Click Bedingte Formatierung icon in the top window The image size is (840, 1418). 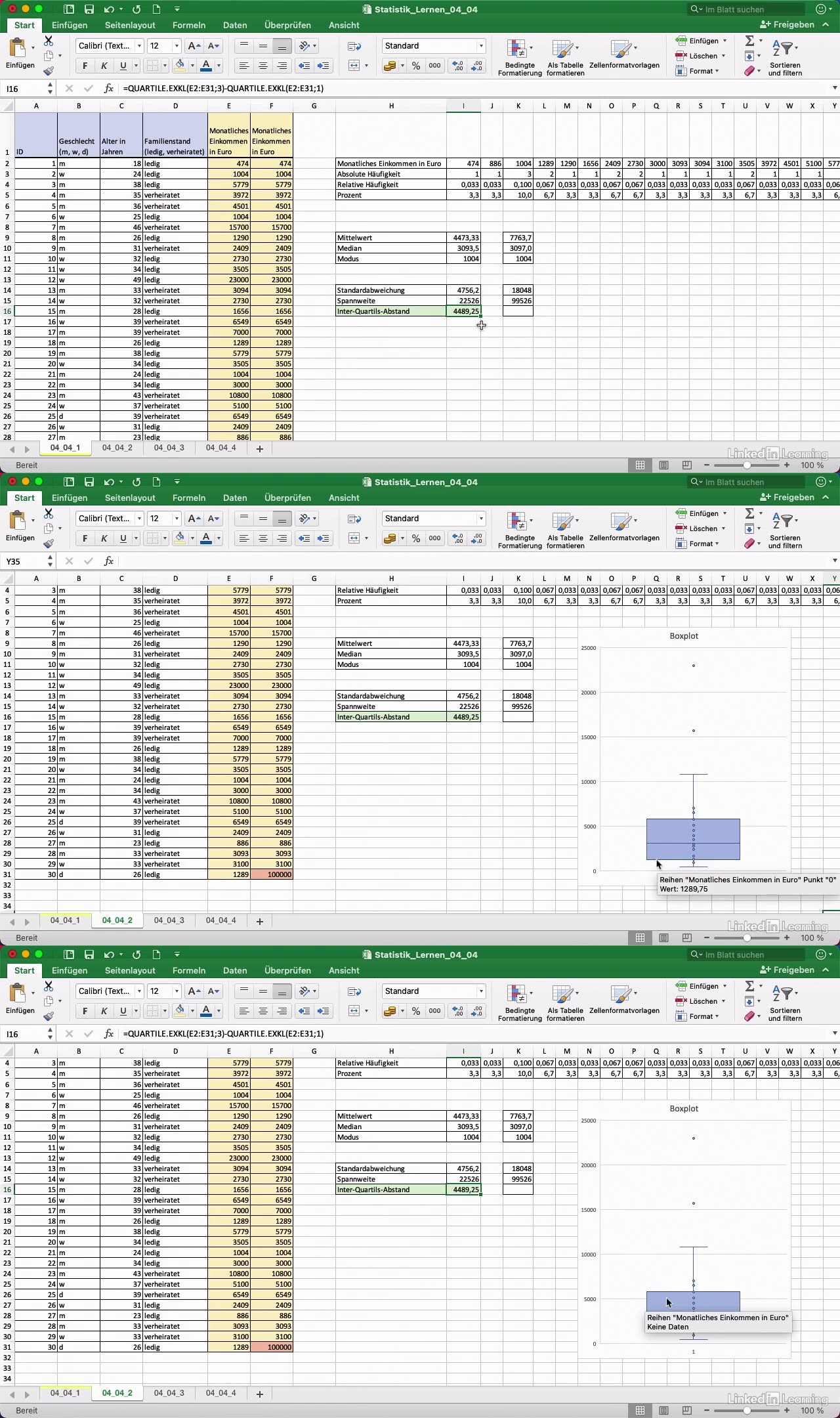click(519, 56)
